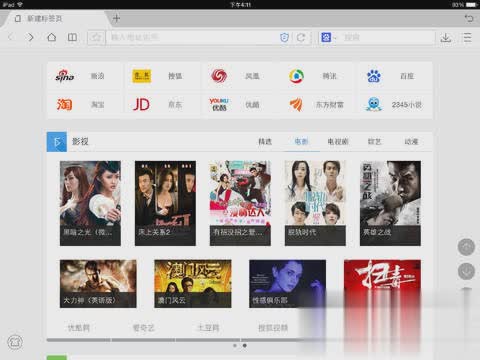480x360 pixels.
Task: Click the blue 影视 play icon
Action: [x=57, y=142]
